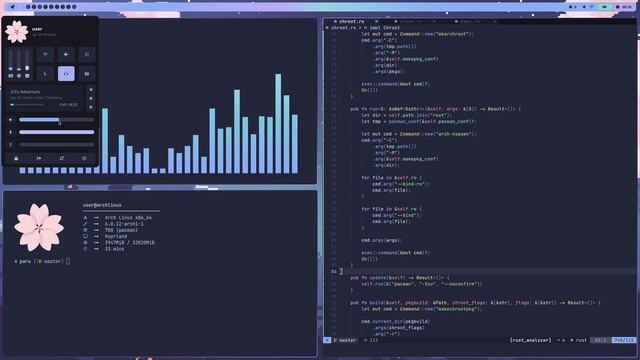Switch to the third editor tab

pos(470,21)
